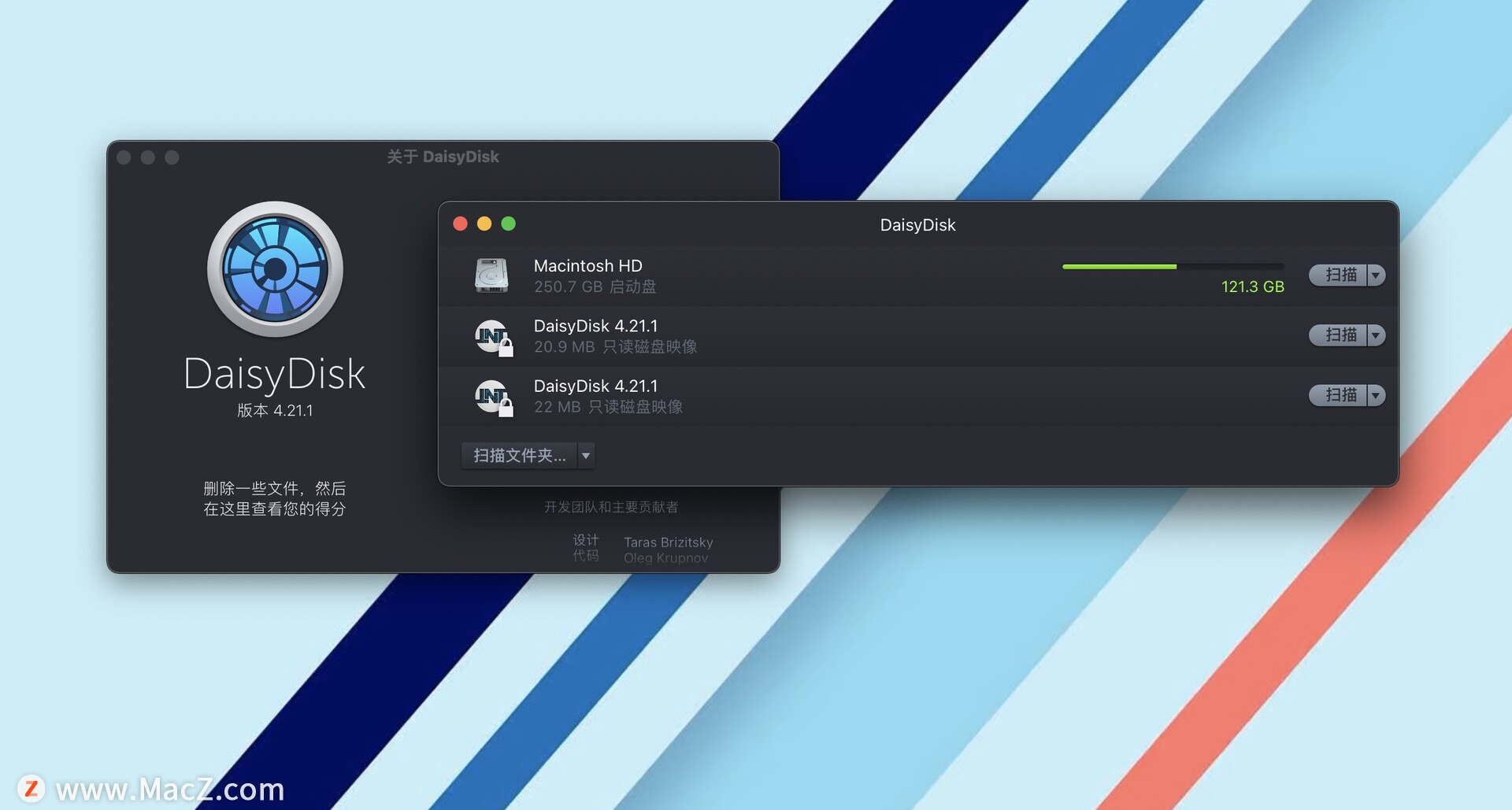The image size is (1512, 810).
Task: Click the DaisyDisk 4.21.1 22 MB disk image icon
Action: tap(494, 397)
